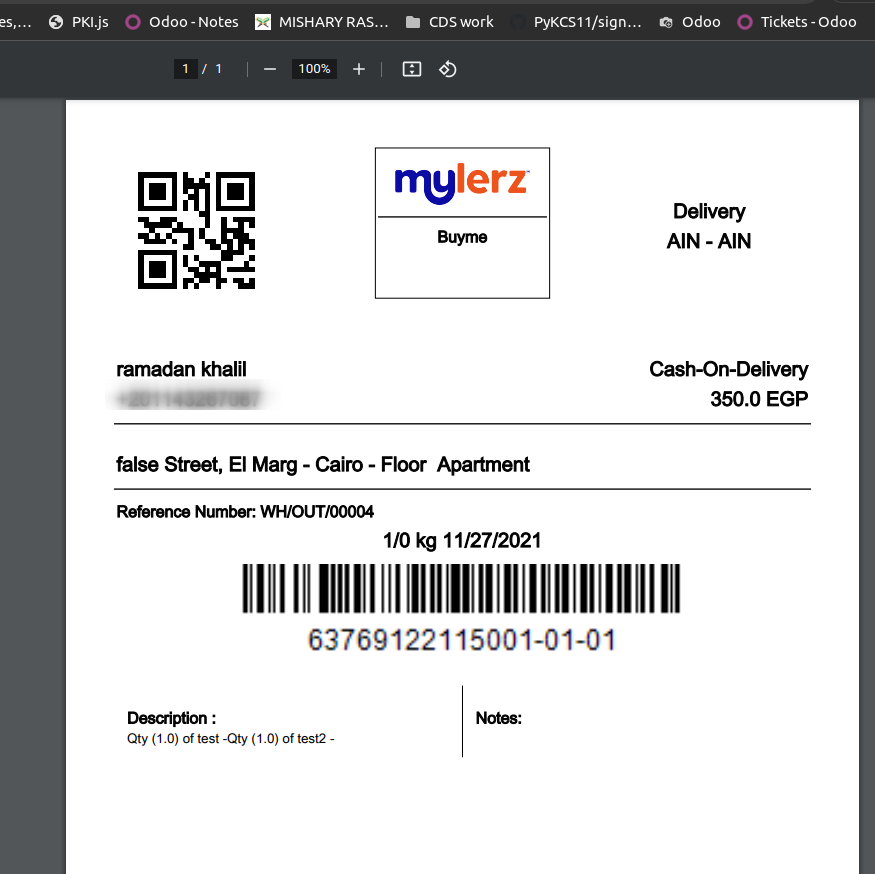The width and height of the screenshot is (875, 874).
Task: Open the PKI.js bookmark
Action: click(79, 22)
